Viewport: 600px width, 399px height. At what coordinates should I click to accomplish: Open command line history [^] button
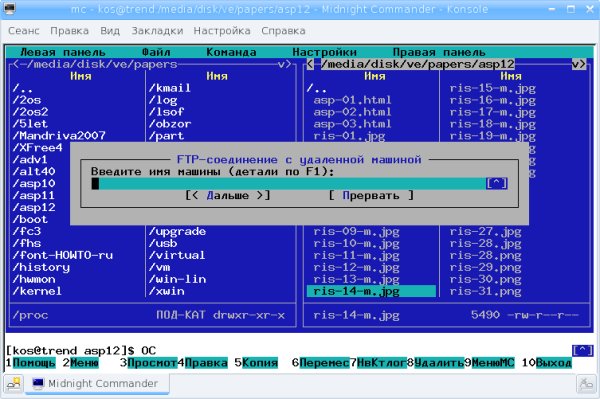(582, 350)
